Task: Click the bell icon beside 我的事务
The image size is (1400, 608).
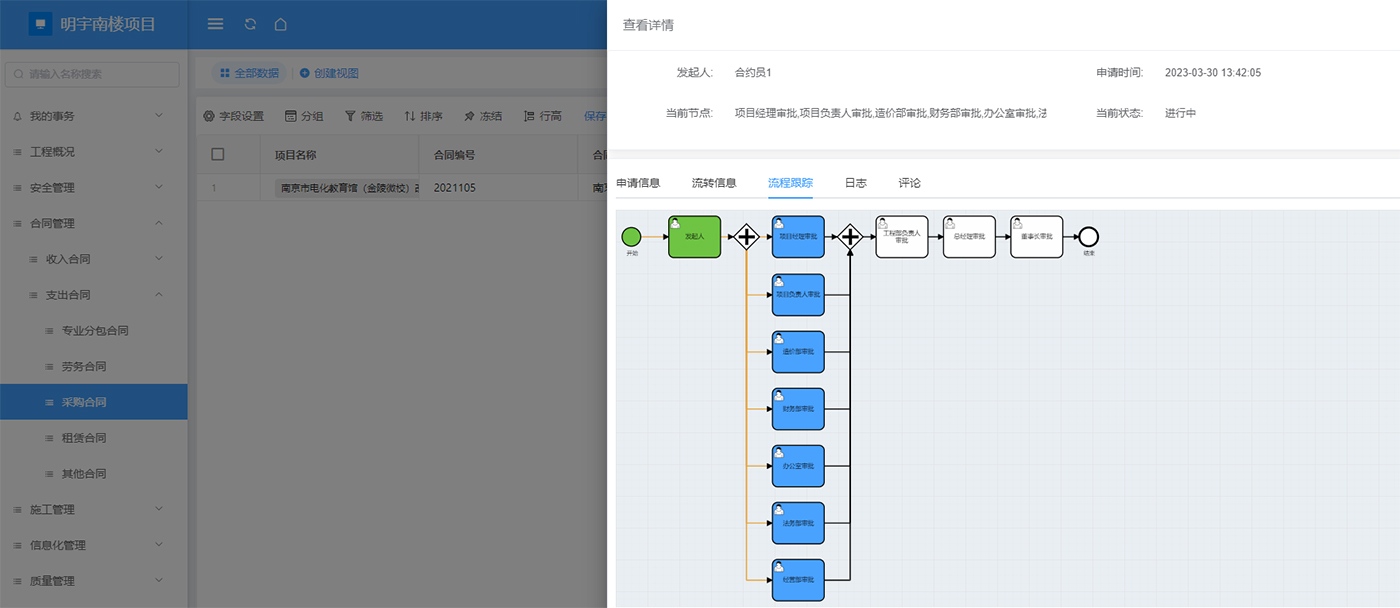Action: (17, 116)
